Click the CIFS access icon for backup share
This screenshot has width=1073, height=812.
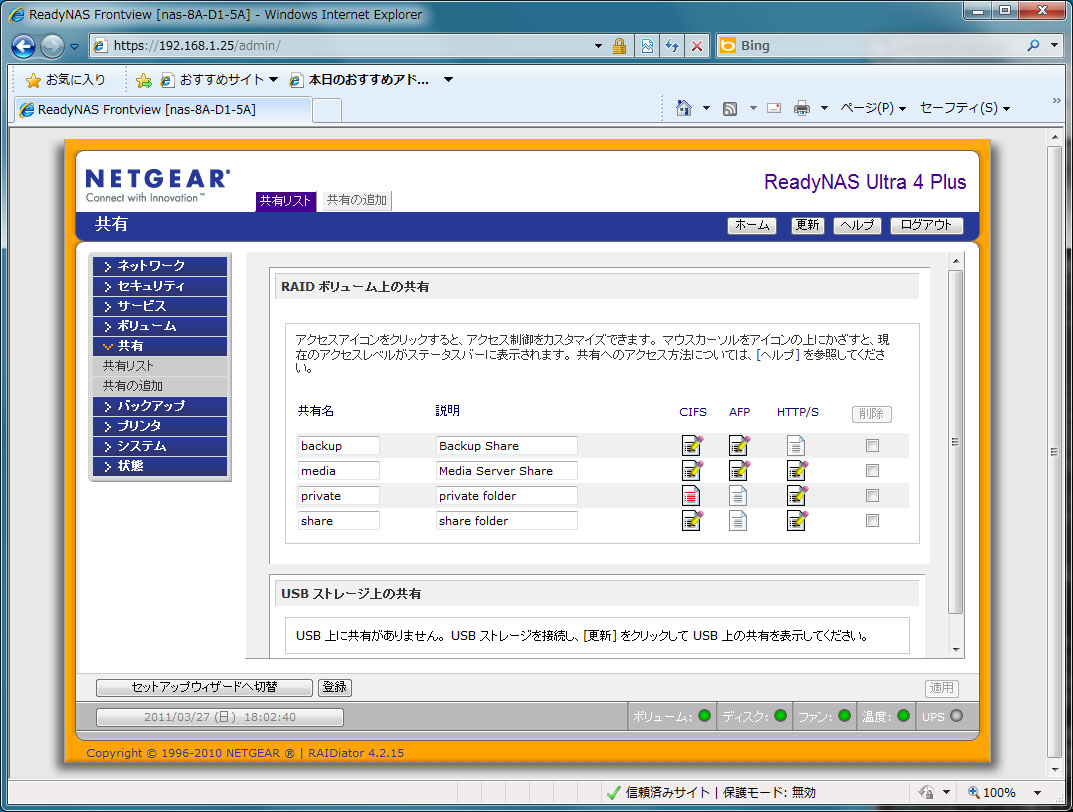[x=691, y=446]
